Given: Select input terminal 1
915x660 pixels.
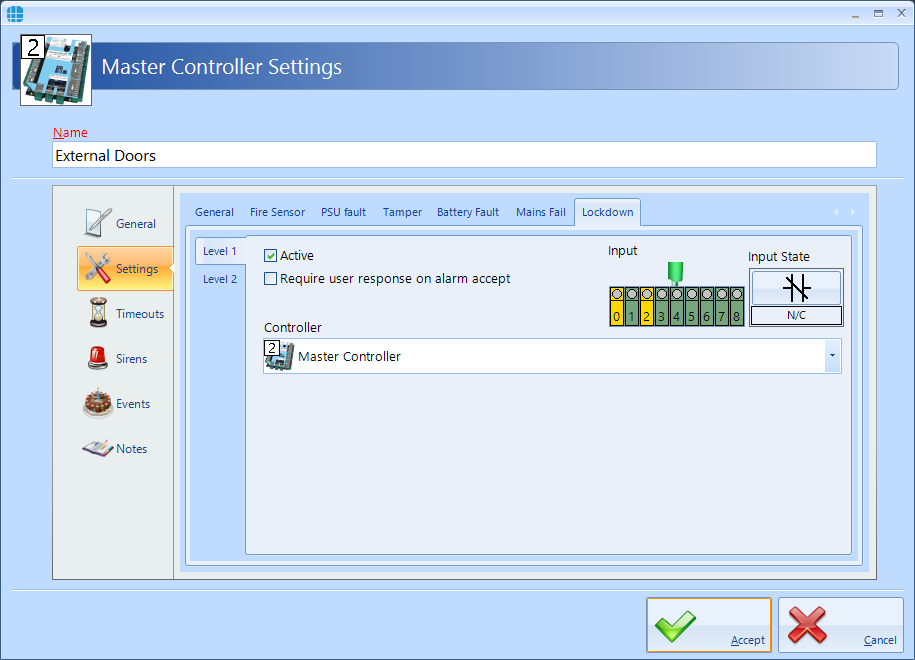Looking at the screenshot, I should (x=631, y=306).
